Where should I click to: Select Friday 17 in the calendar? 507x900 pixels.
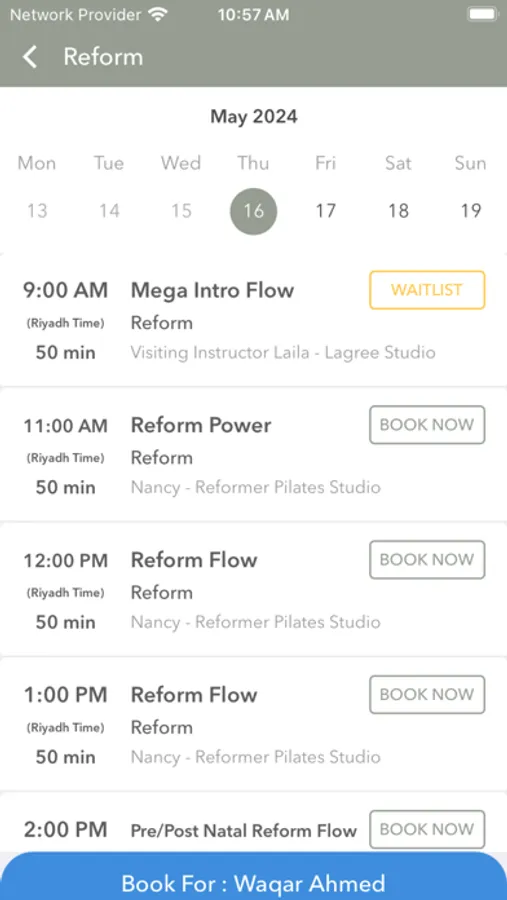326,211
